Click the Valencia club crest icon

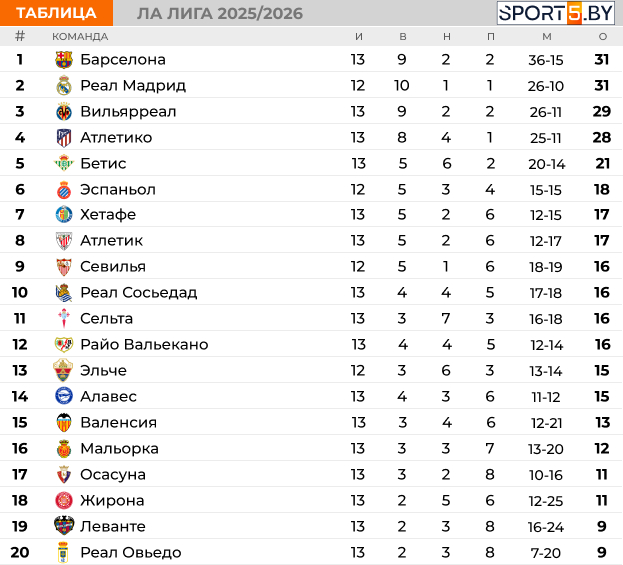click(x=64, y=423)
